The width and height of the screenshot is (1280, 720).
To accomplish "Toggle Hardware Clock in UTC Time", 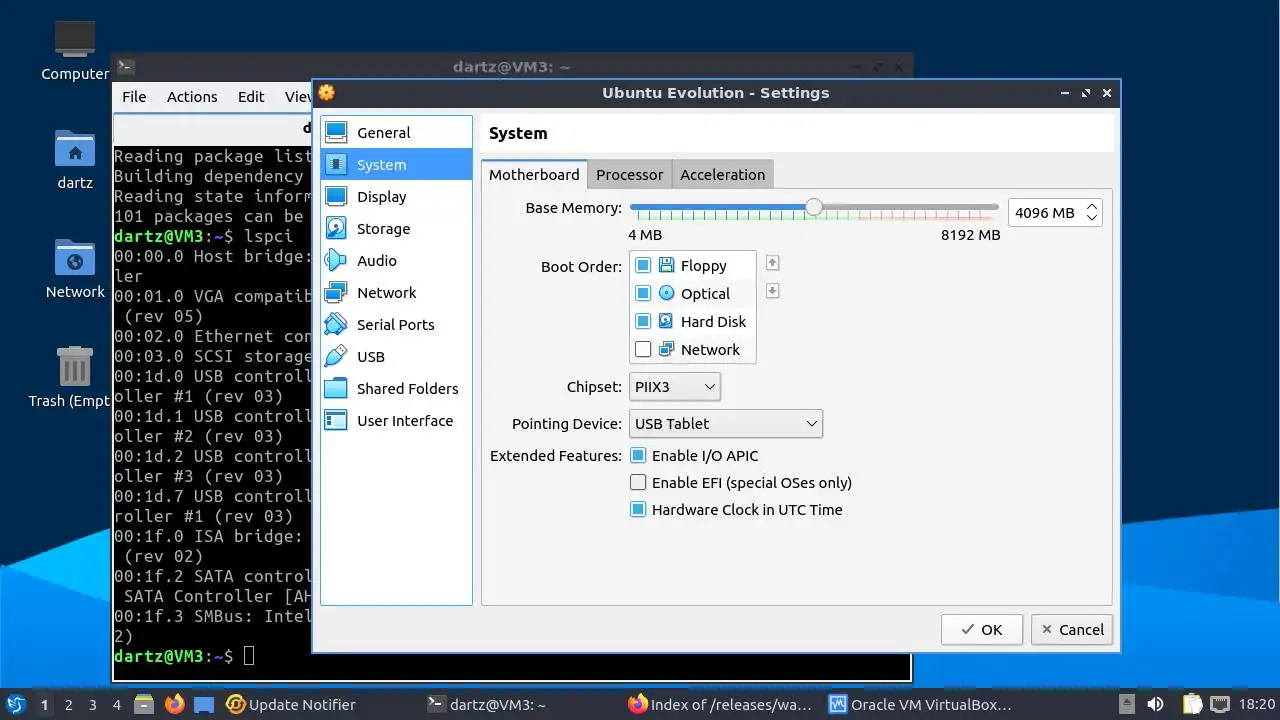I will (638, 510).
